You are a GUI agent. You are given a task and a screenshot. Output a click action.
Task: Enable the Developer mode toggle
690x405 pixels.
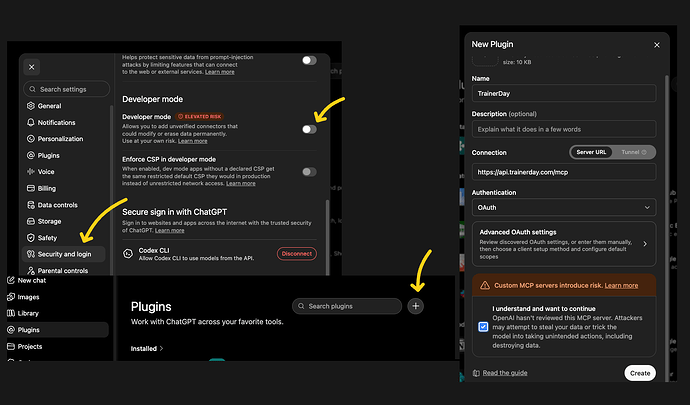click(309, 129)
